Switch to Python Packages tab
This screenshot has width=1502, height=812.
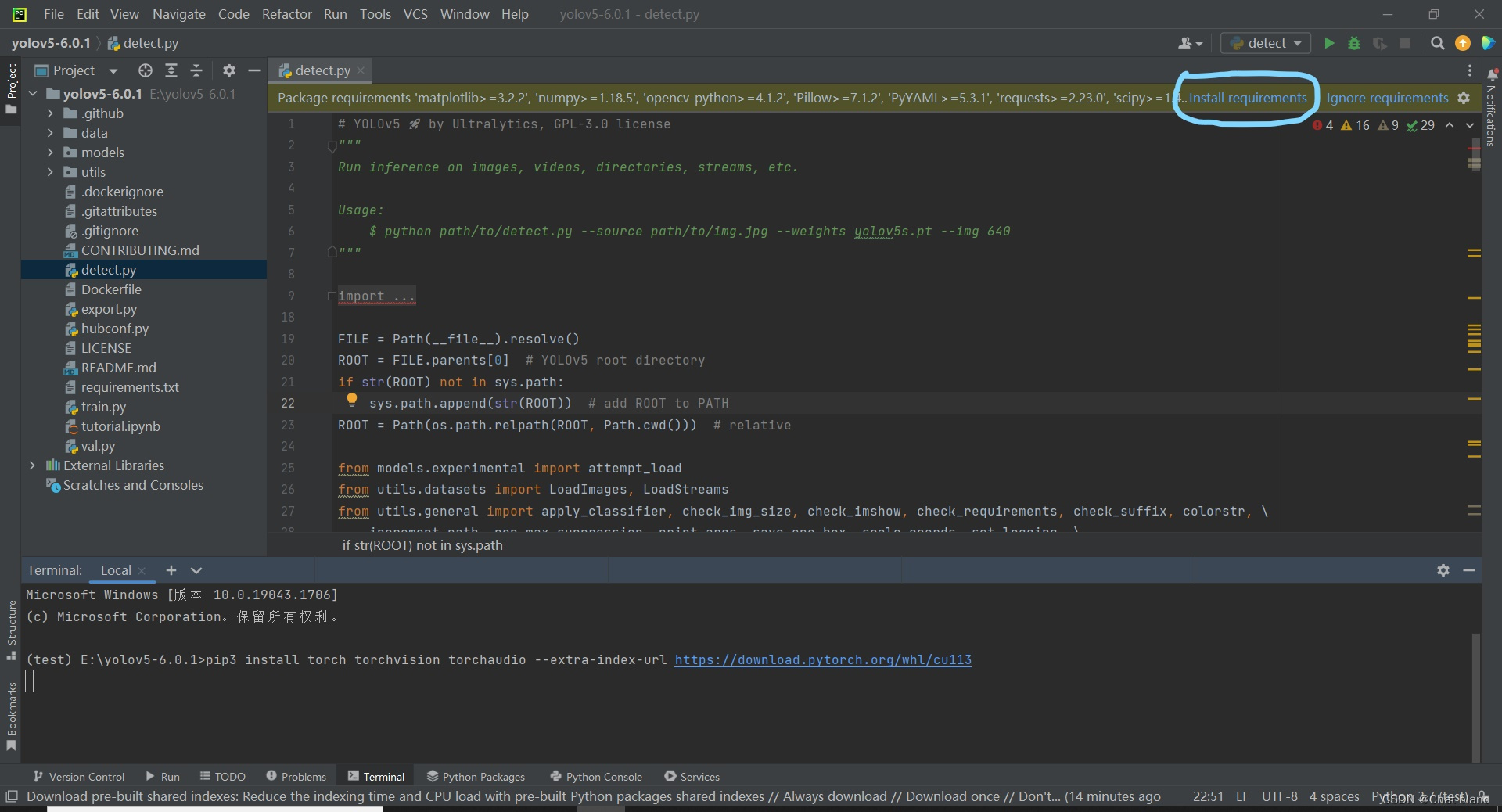(476, 776)
